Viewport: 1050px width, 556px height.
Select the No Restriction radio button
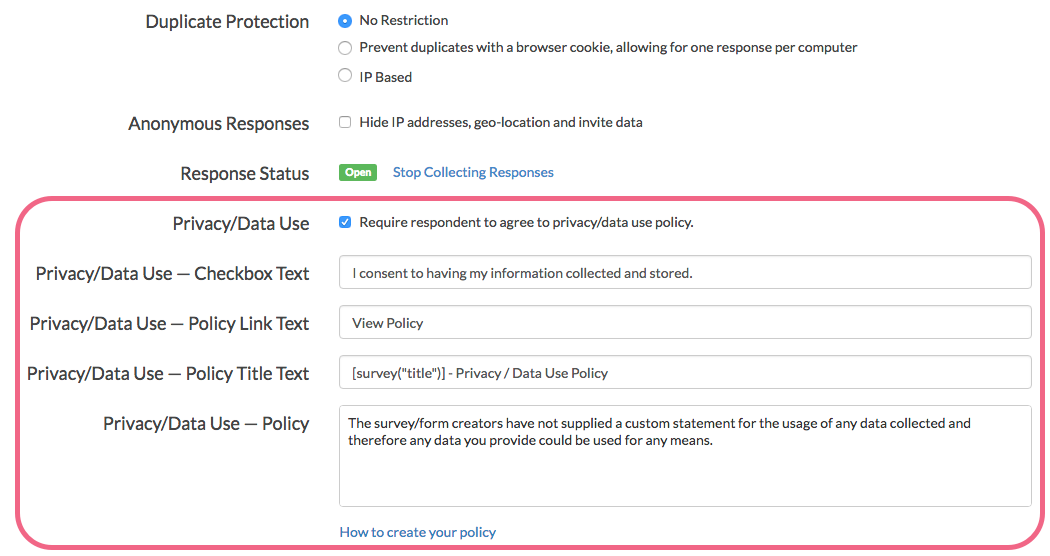coord(345,20)
